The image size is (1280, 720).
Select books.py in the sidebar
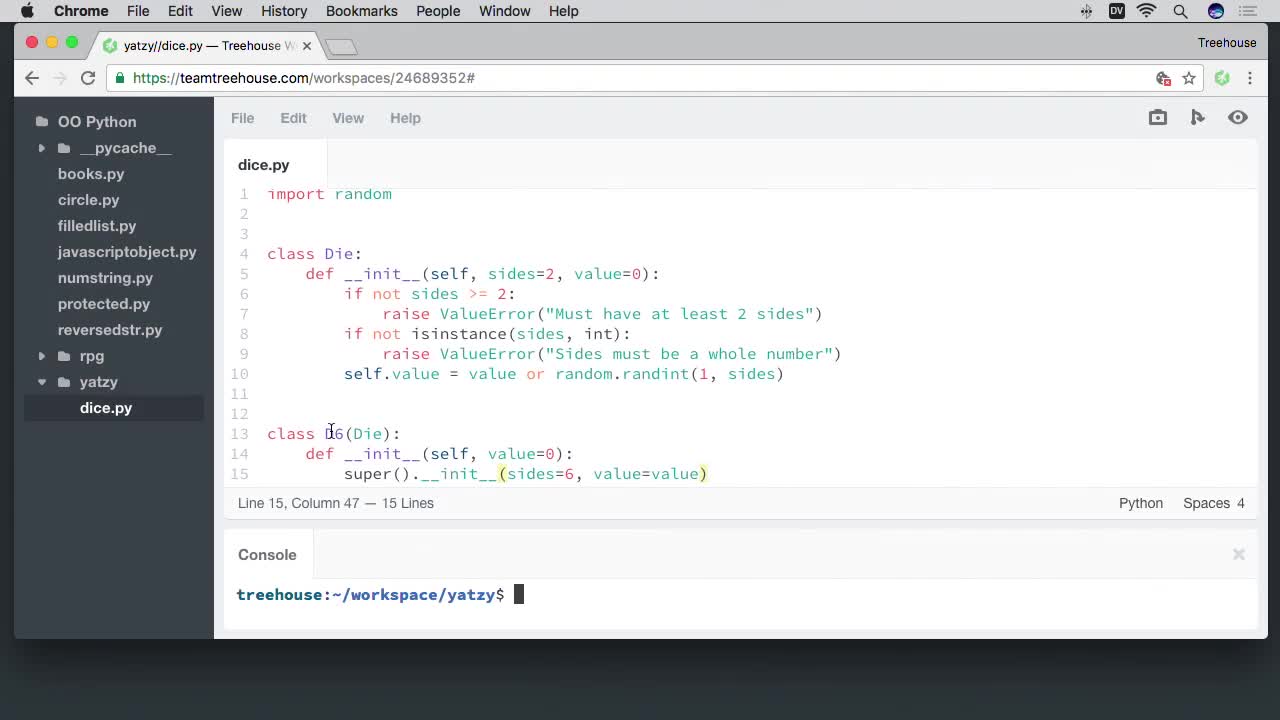(x=91, y=173)
